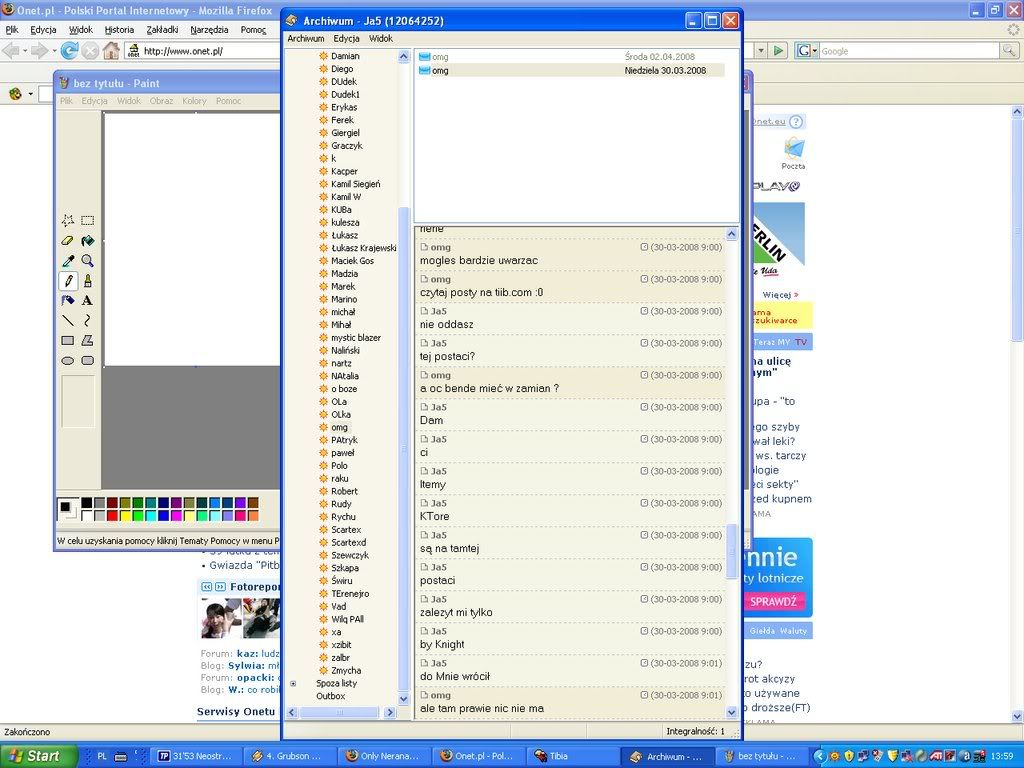Pick the yellow color in Paint palette
Image resolution: width=1024 pixels, height=768 pixels.
pos(125,516)
